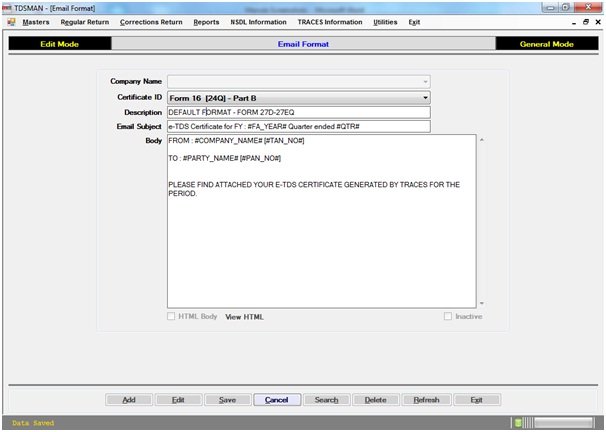The height and width of the screenshot is (432, 606).
Task: Minimize the inner Email Format window
Action: click(x=574, y=23)
